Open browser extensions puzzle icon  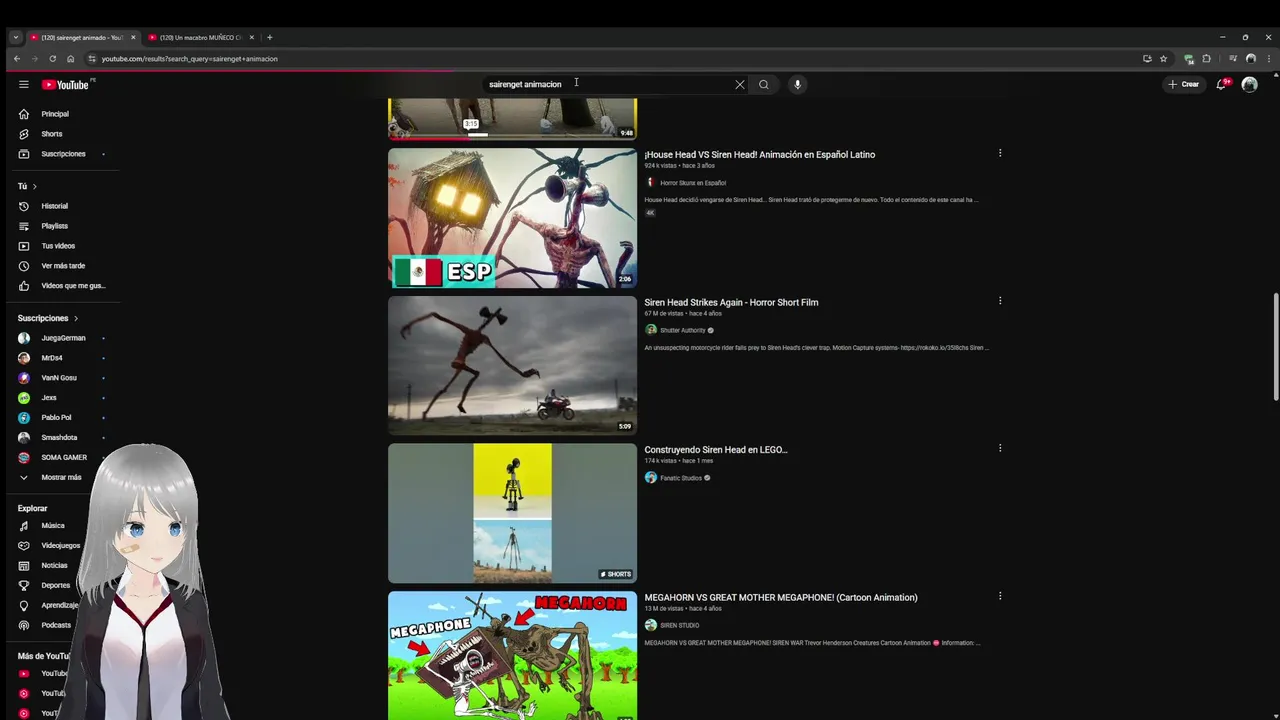coord(1206,59)
